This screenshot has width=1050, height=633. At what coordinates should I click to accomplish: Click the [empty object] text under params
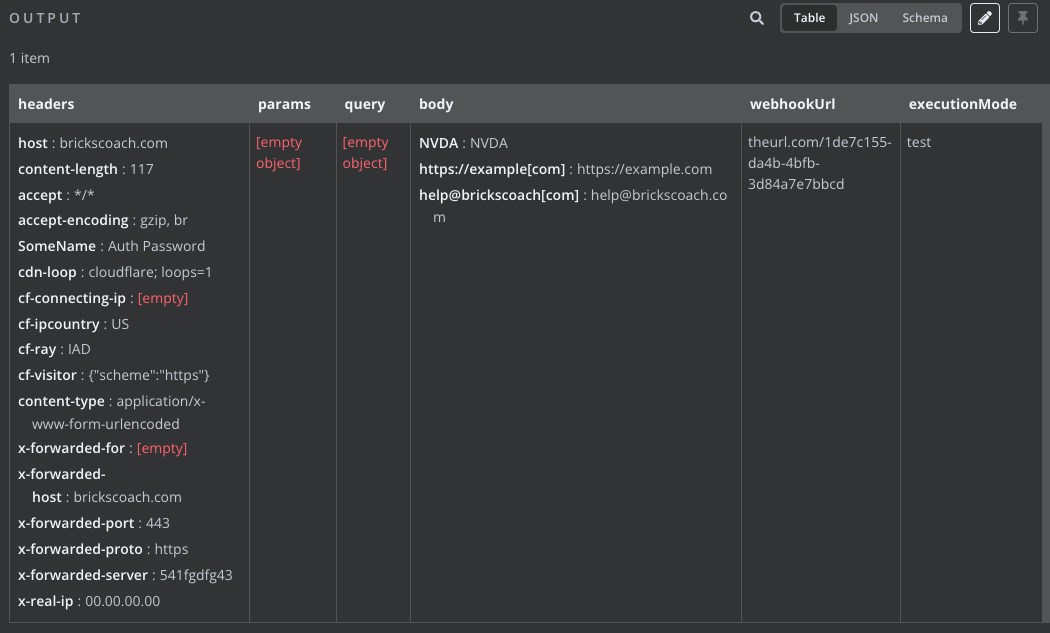pos(279,152)
